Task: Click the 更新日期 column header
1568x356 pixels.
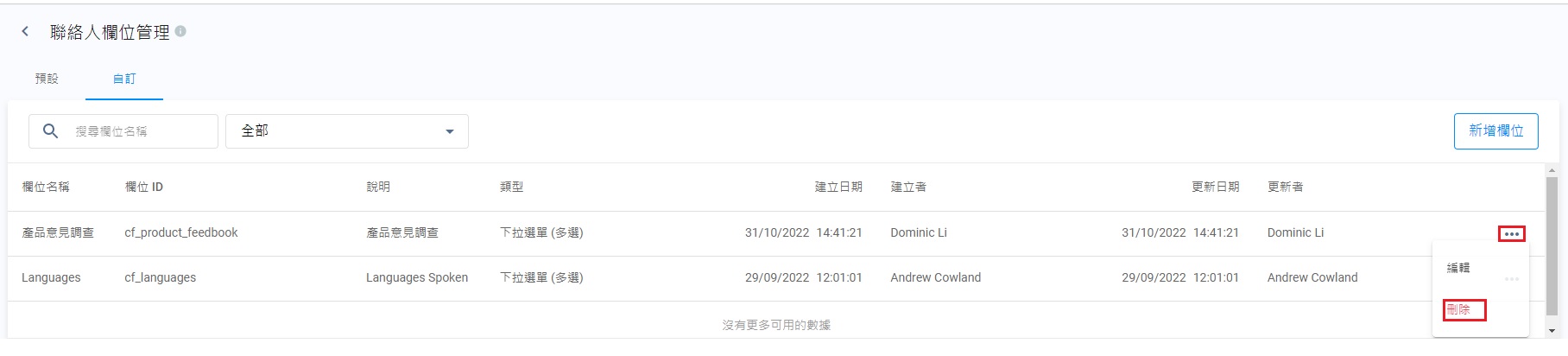Action: coord(1215,187)
